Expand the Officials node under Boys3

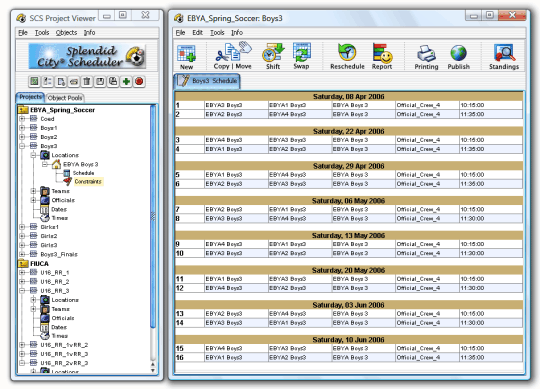click(x=33, y=200)
